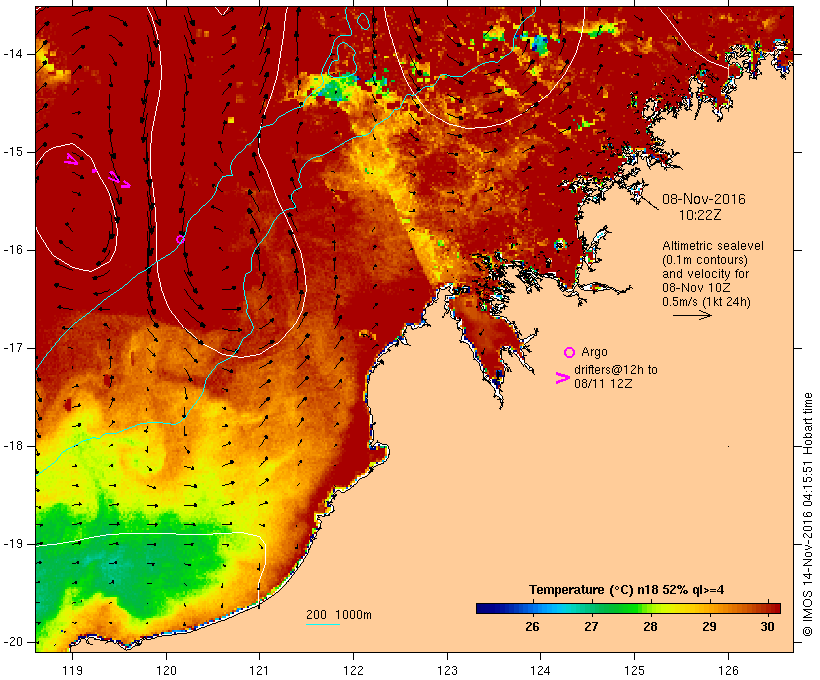Click the color bar value '27'
This screenshot has height=680, width=820.
591,627
